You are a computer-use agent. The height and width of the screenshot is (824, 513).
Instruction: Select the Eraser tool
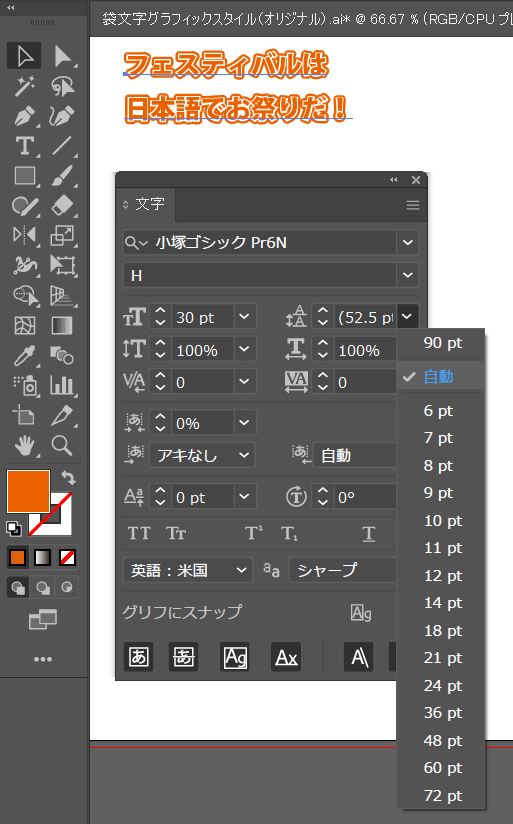pos(62,205)
